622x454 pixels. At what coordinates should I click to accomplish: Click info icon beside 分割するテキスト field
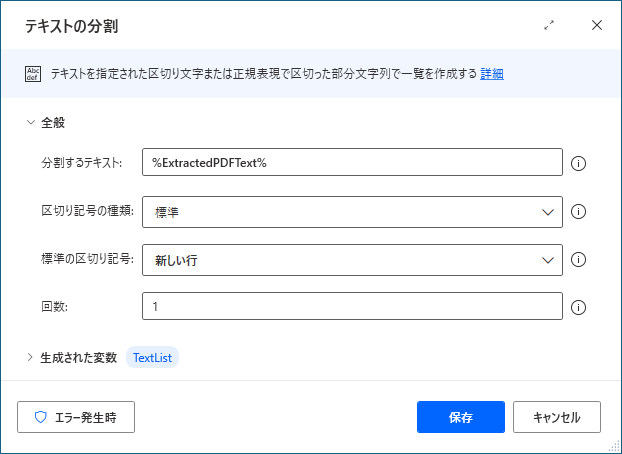point(577,163)
